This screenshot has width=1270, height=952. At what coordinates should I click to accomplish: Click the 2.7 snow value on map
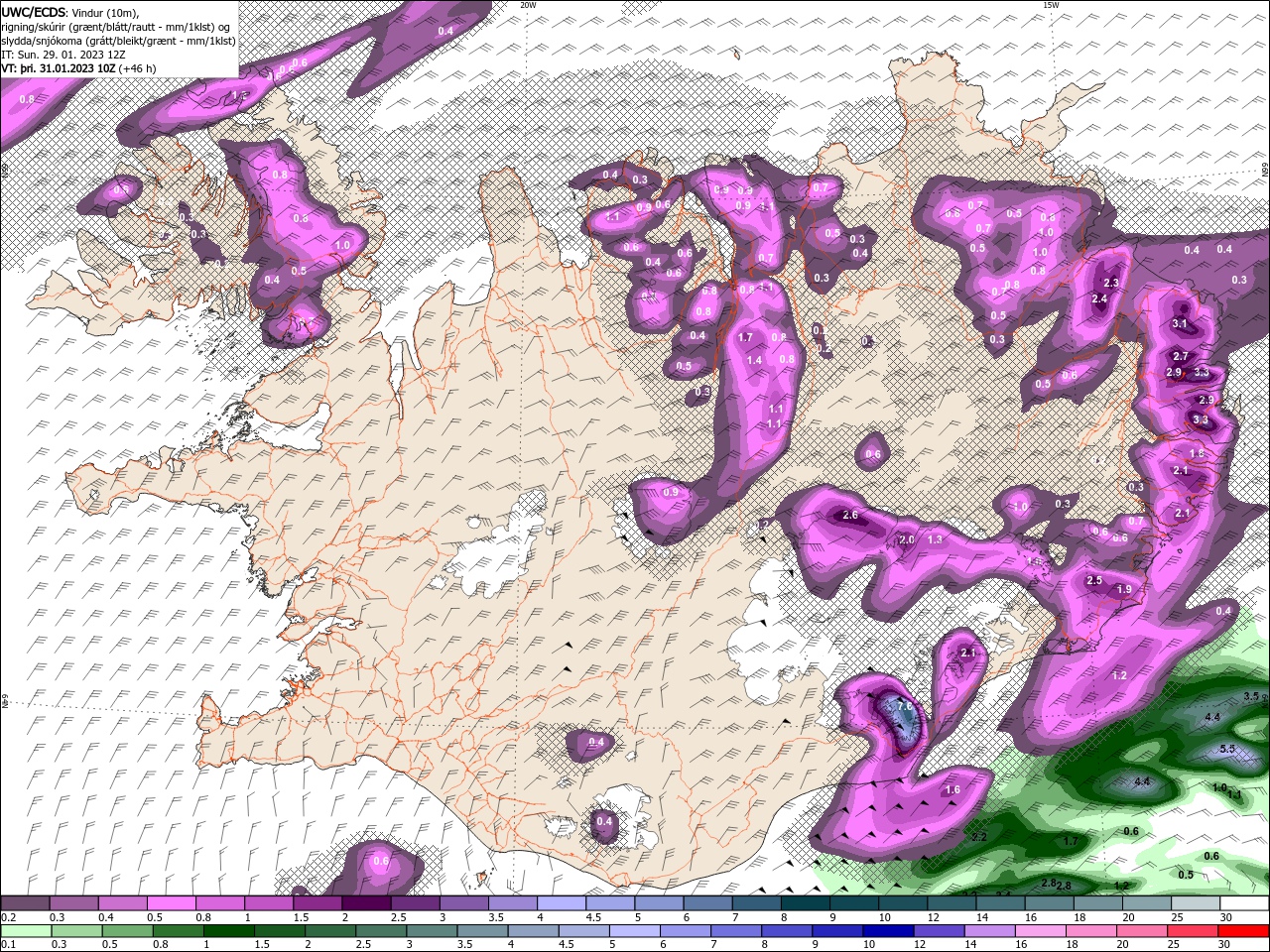pos(1181,356)
